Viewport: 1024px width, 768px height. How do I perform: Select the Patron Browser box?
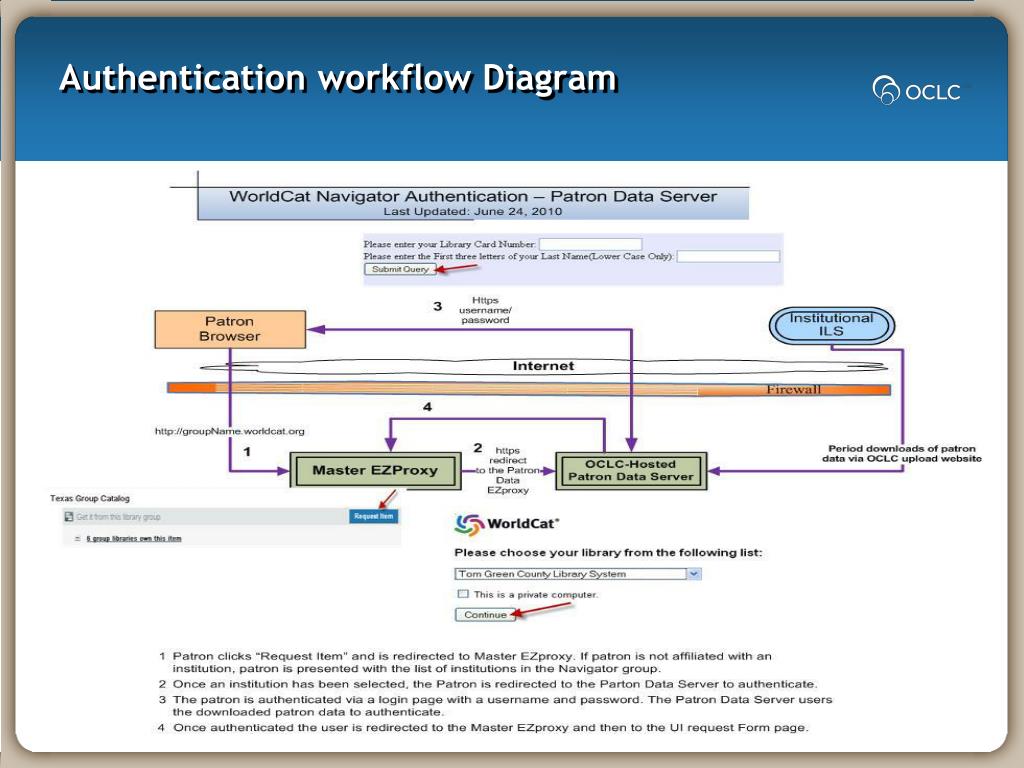point(230,329)
